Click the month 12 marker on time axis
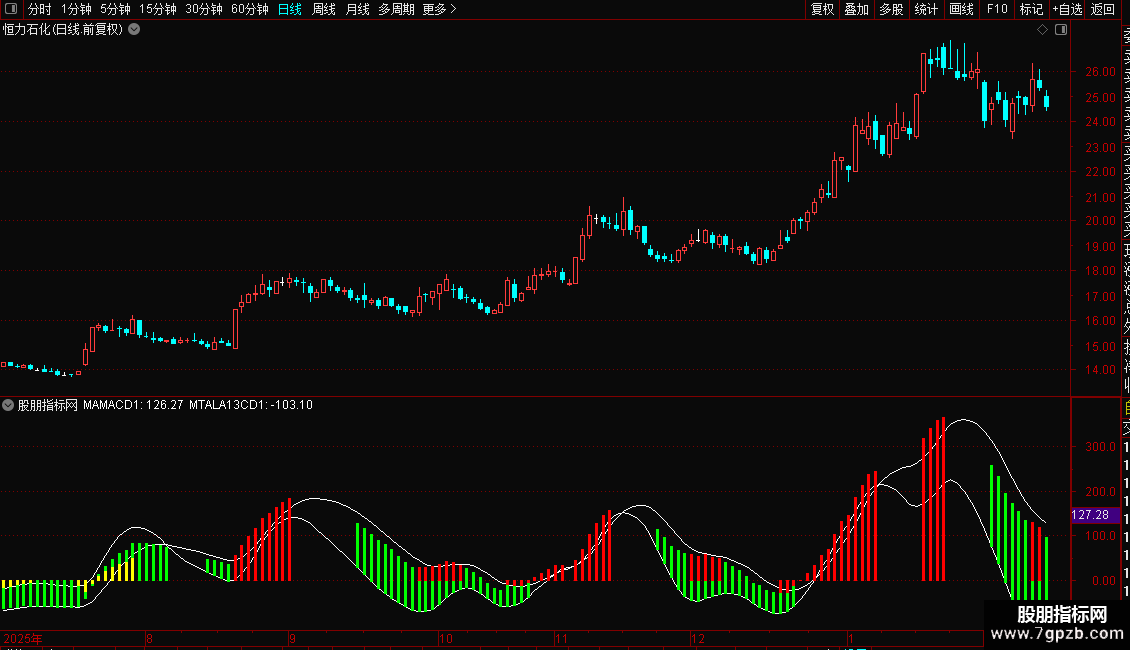1130x650 pixels. click(x=698, y=638)
